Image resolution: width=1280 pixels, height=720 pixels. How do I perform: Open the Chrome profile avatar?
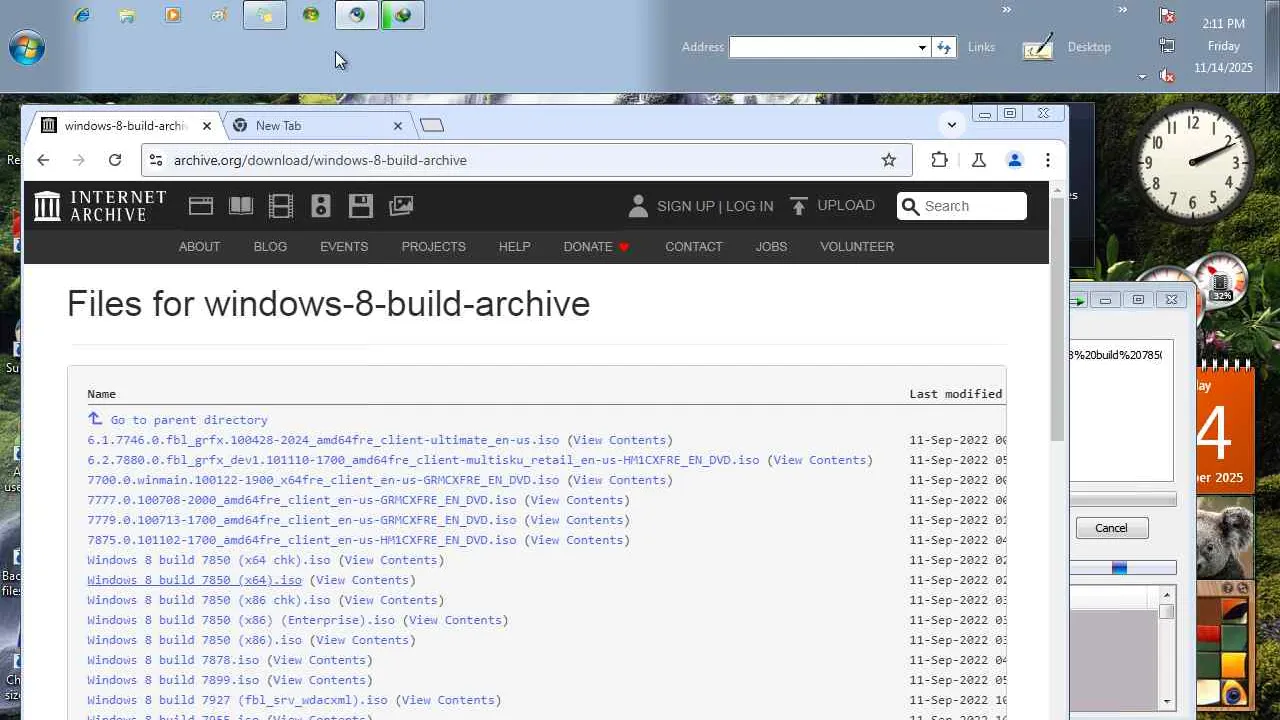(x=1014, y=160)
